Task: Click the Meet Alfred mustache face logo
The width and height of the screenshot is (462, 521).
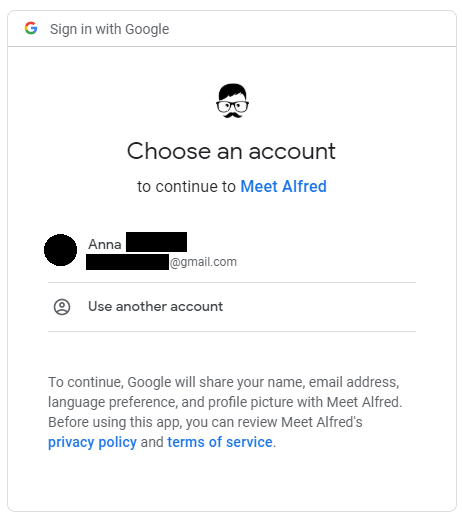Action: pos(232,101)
